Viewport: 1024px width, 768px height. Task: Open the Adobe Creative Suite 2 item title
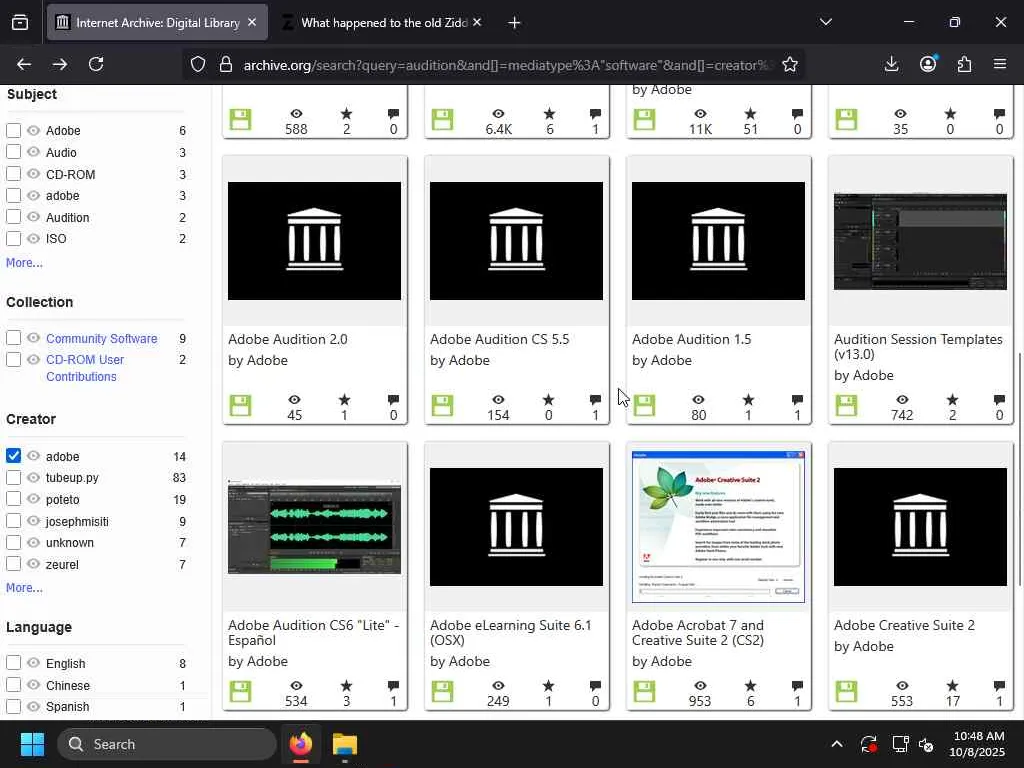tap(904, 625)
